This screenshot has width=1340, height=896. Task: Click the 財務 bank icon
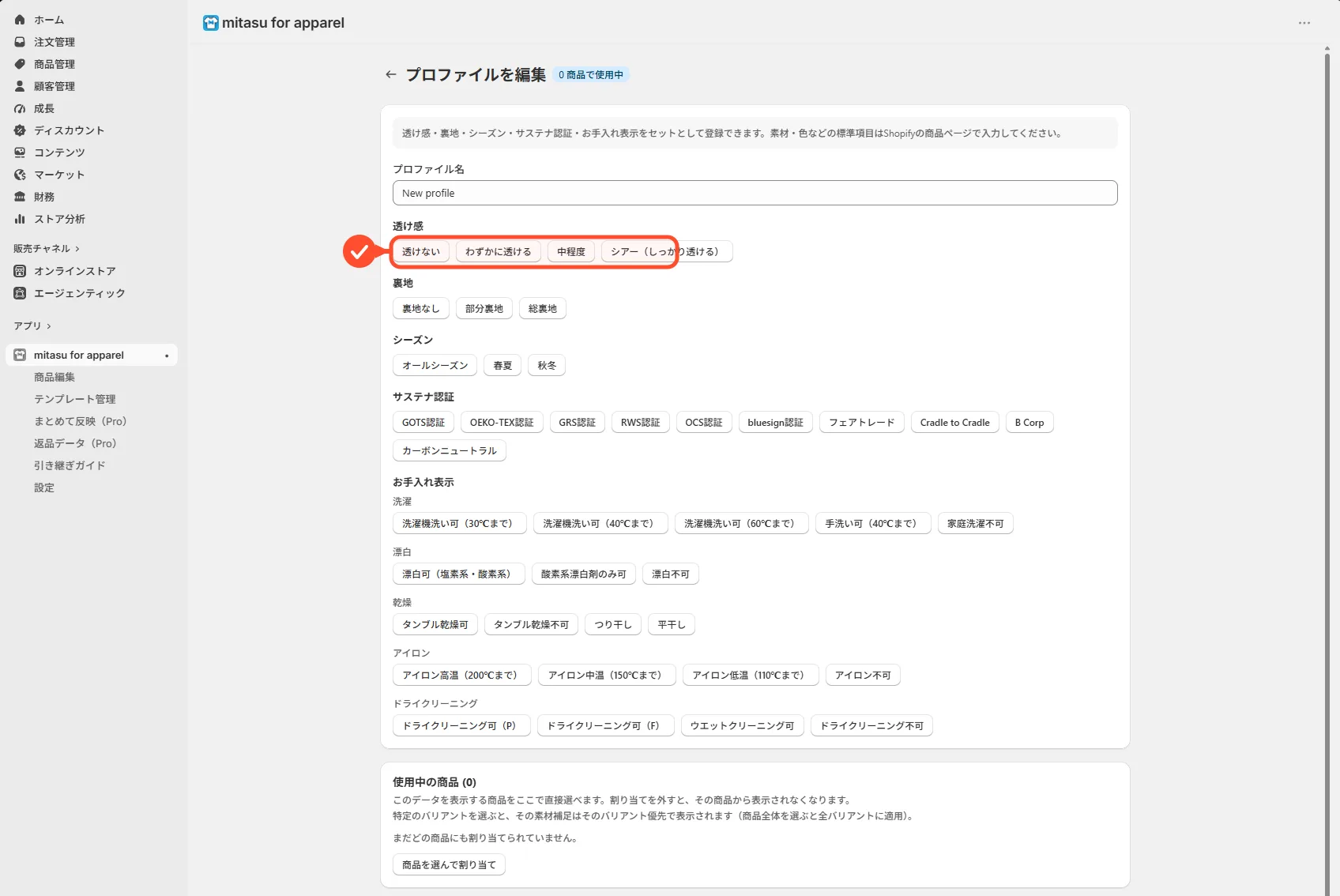click(x=20, y=197)
